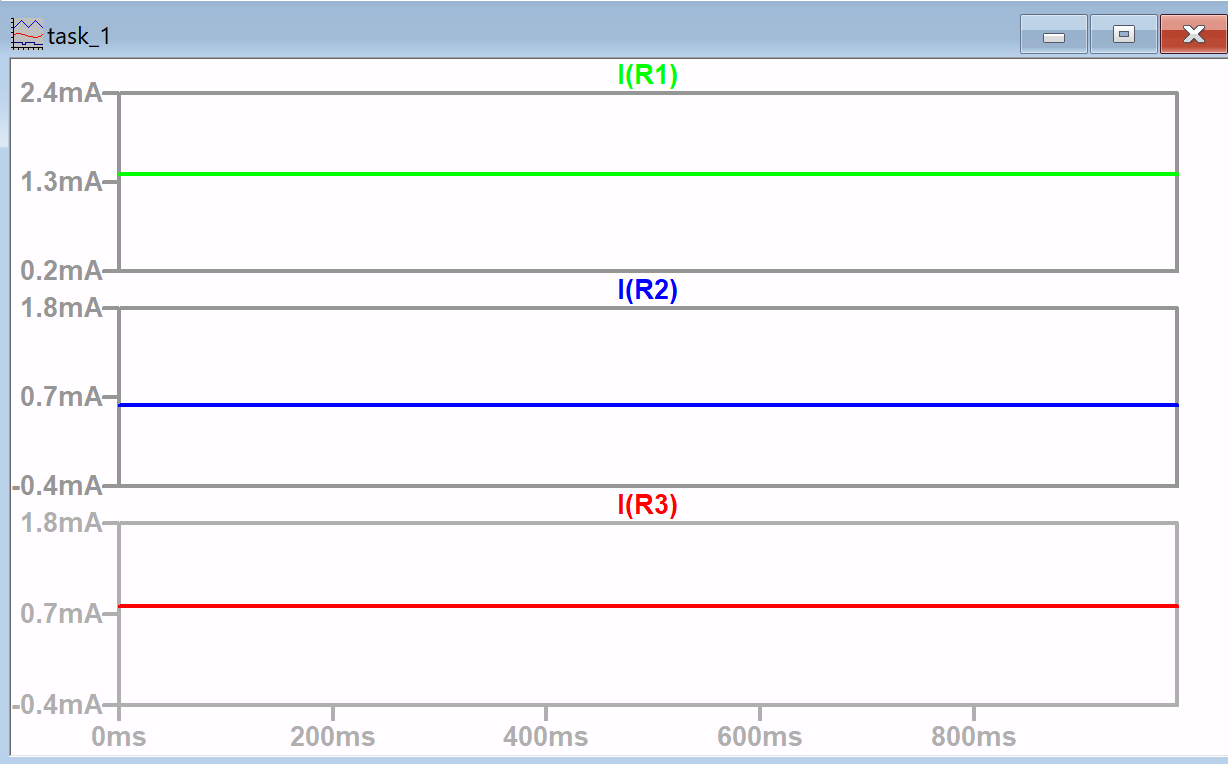Viewport: 1228px width, 764px height.
Task: Click on the green I(R1) waveform line
Action: pos(648,174)
